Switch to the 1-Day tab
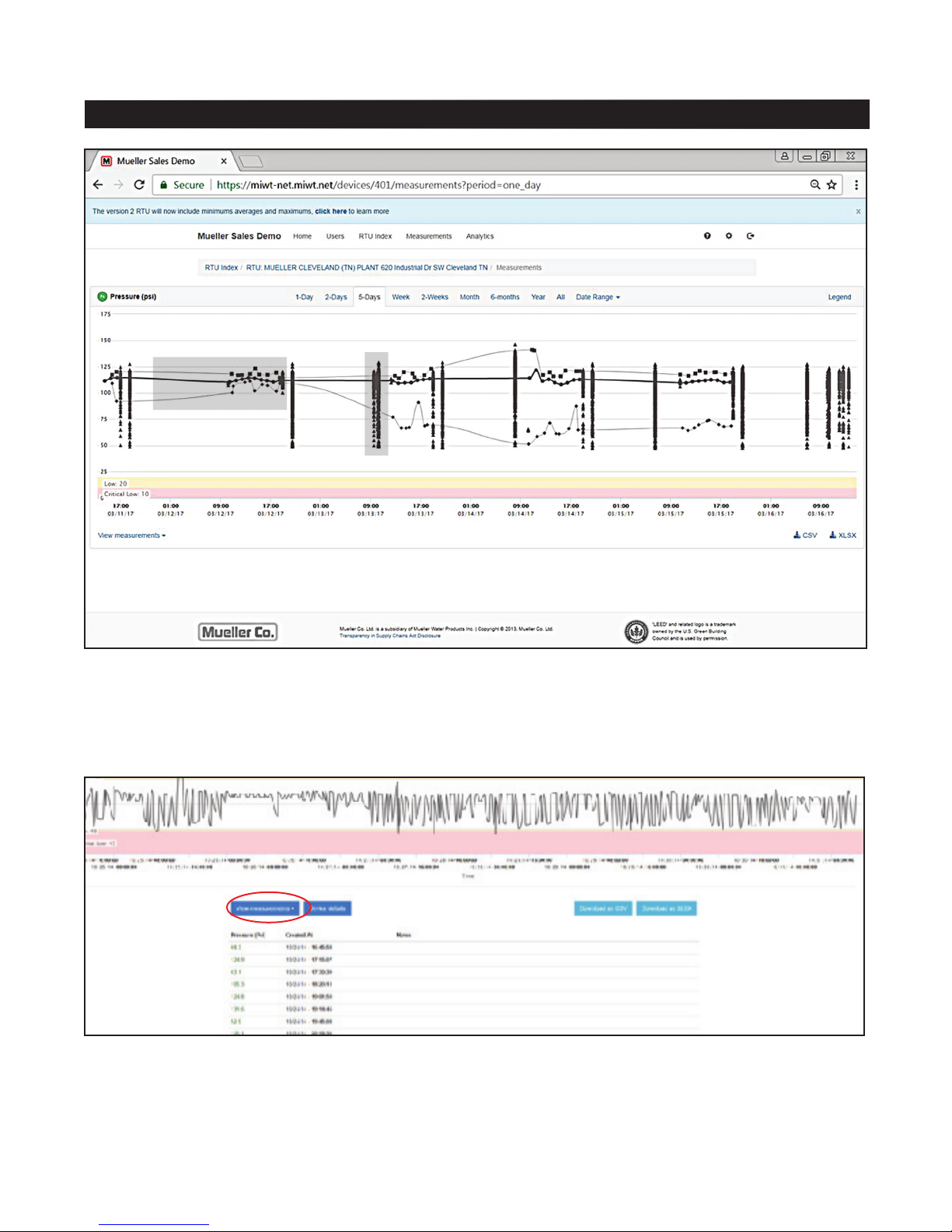The height and width of the screenshot is (1232, 952). 304,298
